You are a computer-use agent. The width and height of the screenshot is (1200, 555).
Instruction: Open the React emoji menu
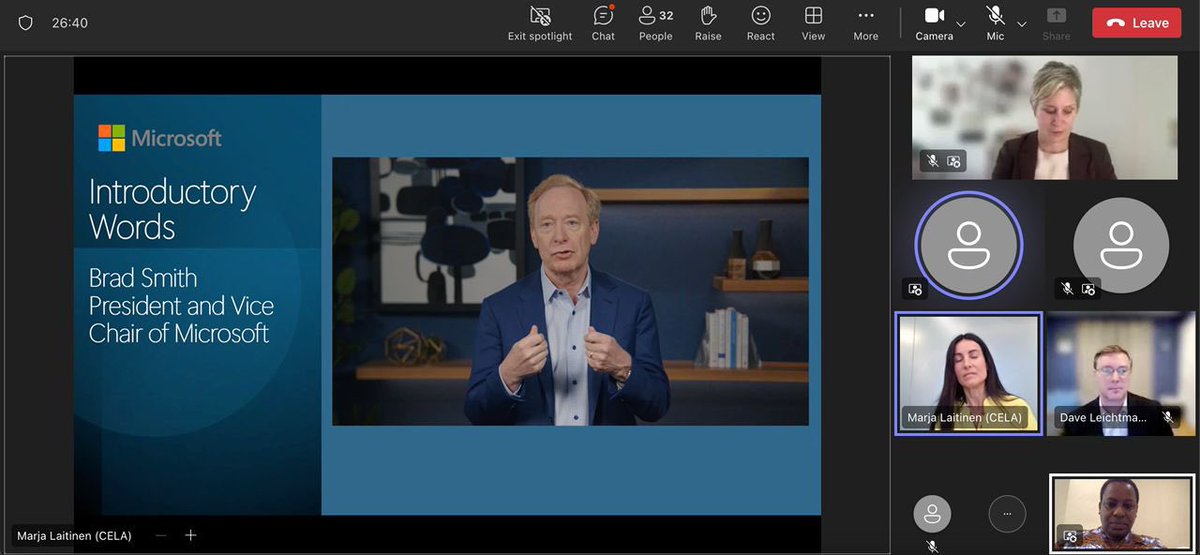click(761, 23)
